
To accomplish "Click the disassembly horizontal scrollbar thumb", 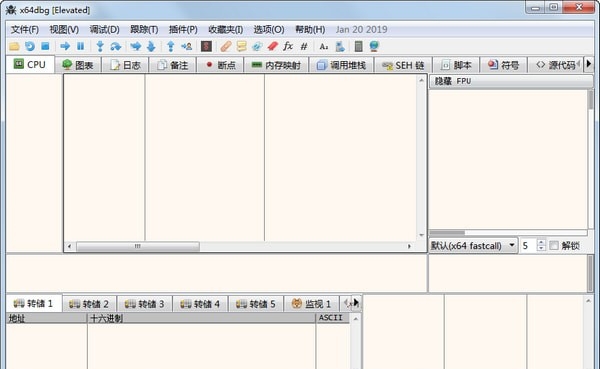I will tap(138, 246).
